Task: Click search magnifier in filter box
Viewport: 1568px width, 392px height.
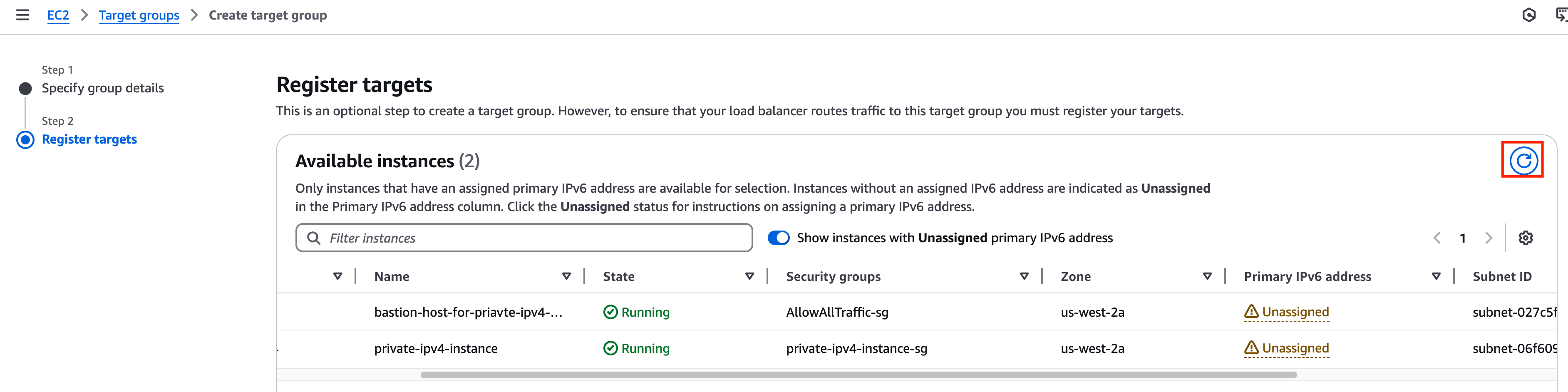Action: point(313,238)
